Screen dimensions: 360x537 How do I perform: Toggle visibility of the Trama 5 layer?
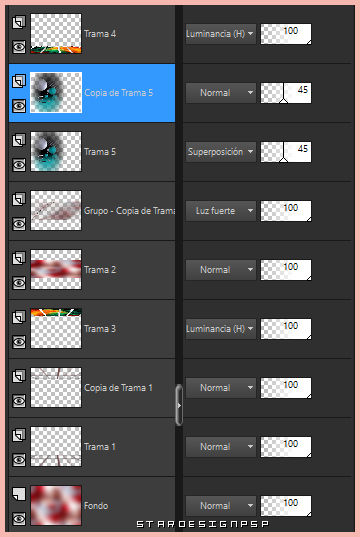tap(19, 165)
